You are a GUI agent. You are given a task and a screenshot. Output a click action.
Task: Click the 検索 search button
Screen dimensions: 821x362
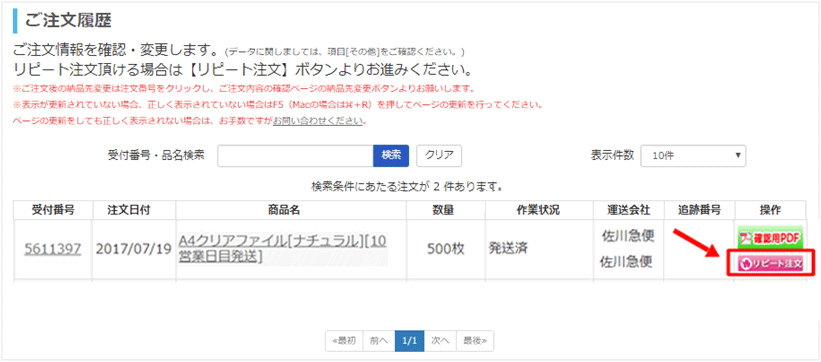click(x=391, y=156)
